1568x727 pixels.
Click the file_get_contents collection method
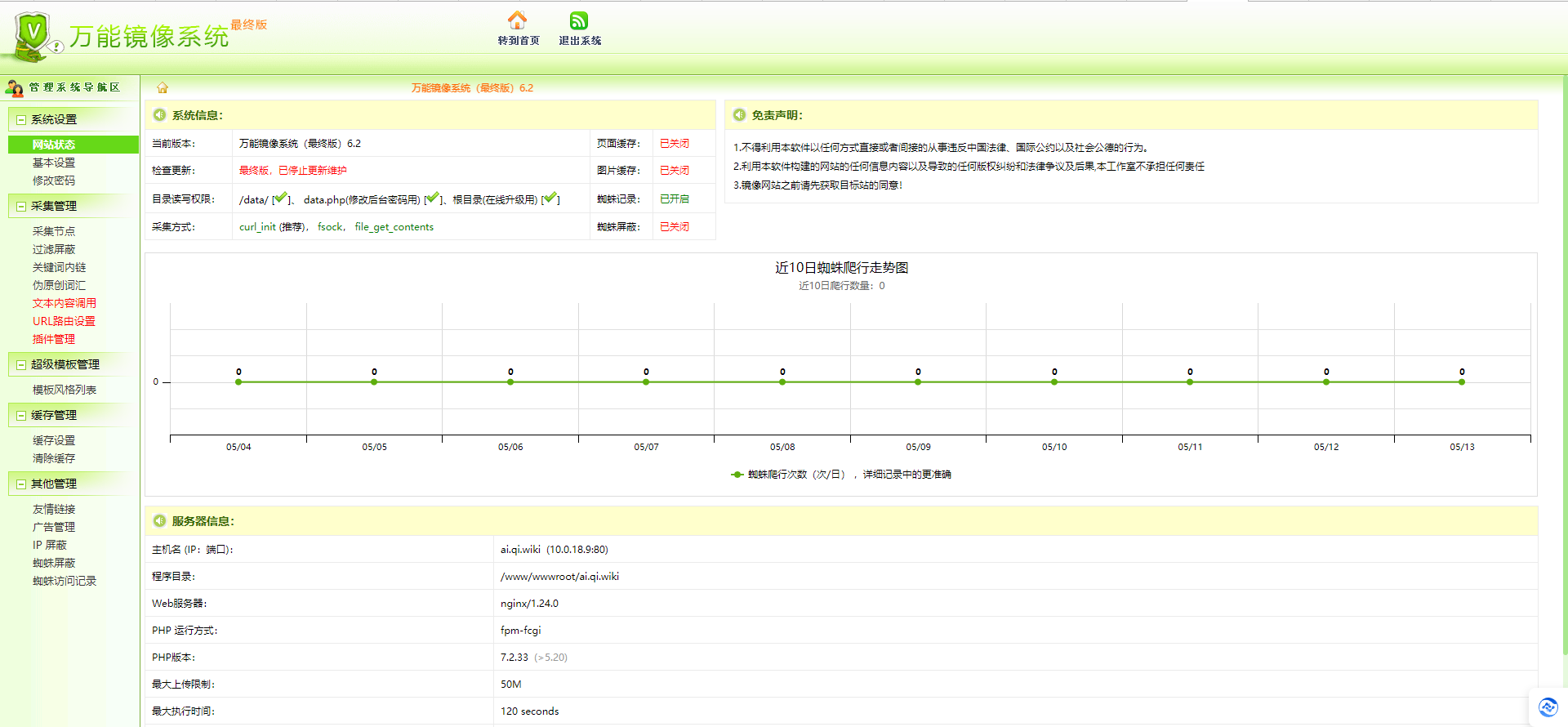click(394, 226)
